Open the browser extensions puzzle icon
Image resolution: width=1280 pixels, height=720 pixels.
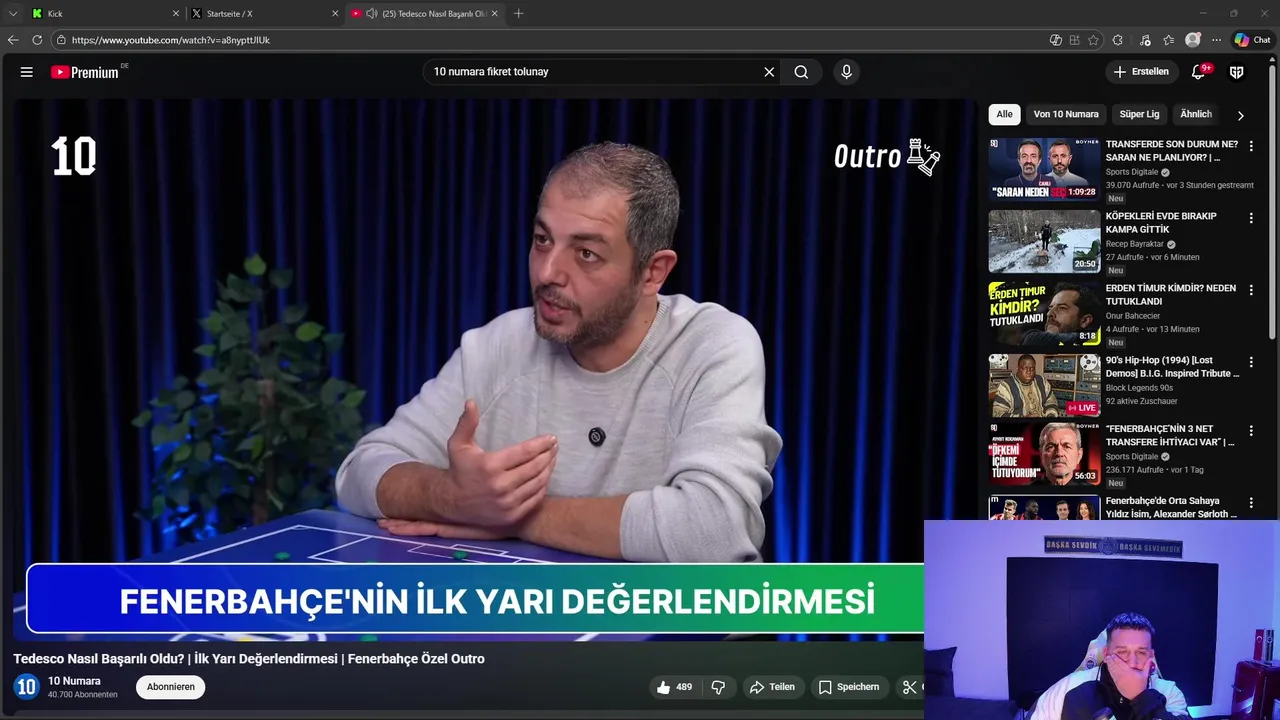(1118, 40)
